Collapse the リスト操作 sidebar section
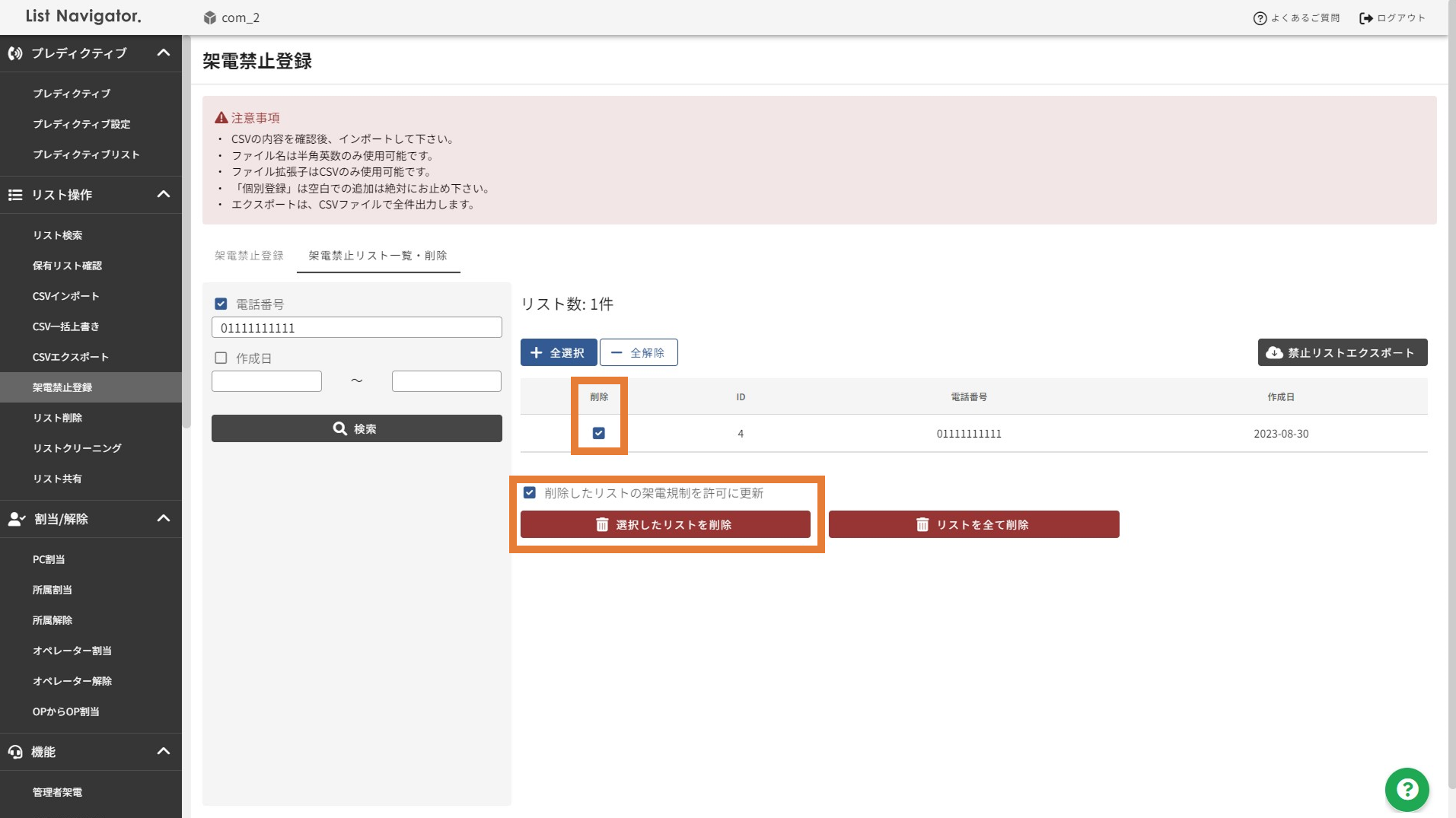 tap(164, 195)
